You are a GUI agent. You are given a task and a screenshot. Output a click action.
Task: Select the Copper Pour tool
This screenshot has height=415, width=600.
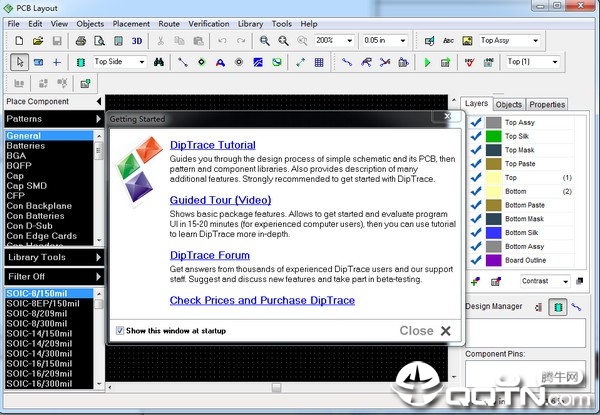point(258,62)
